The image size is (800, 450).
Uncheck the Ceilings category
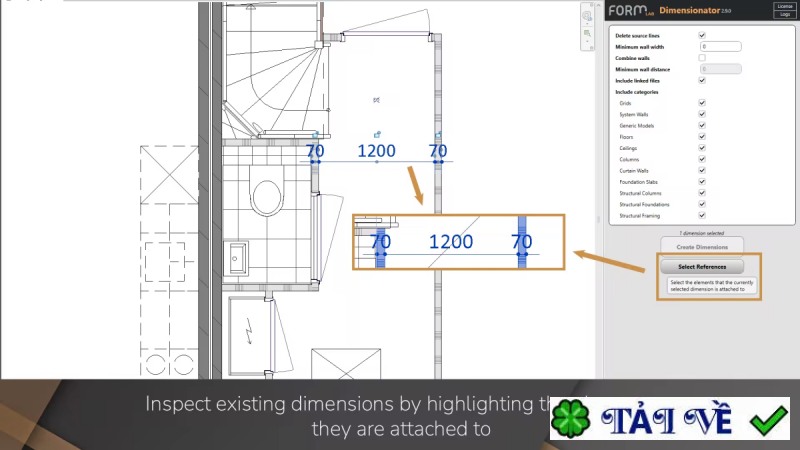click(702, 147)
